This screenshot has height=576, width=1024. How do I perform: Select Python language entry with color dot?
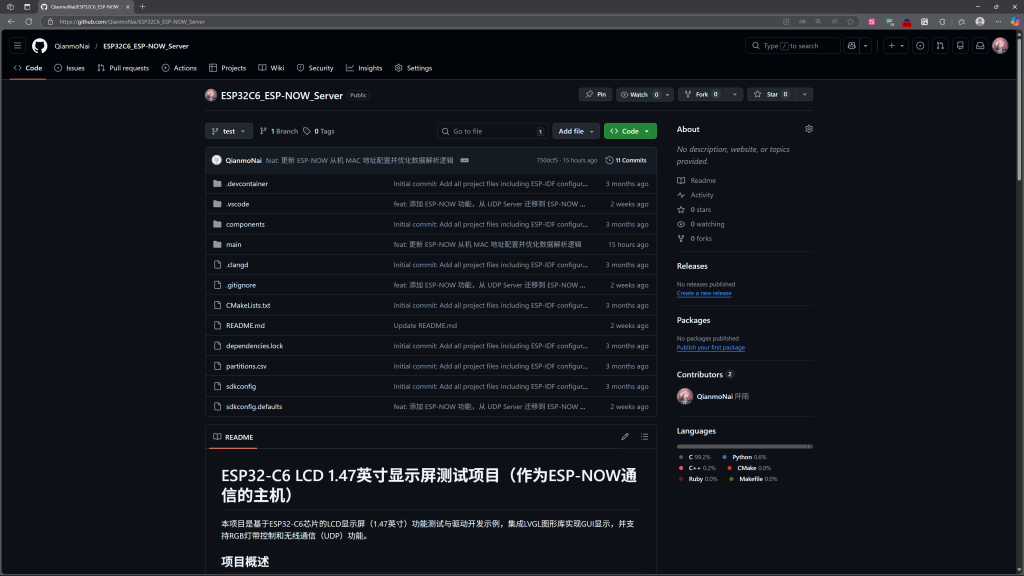pyautogui.click(x=744, y=457)
